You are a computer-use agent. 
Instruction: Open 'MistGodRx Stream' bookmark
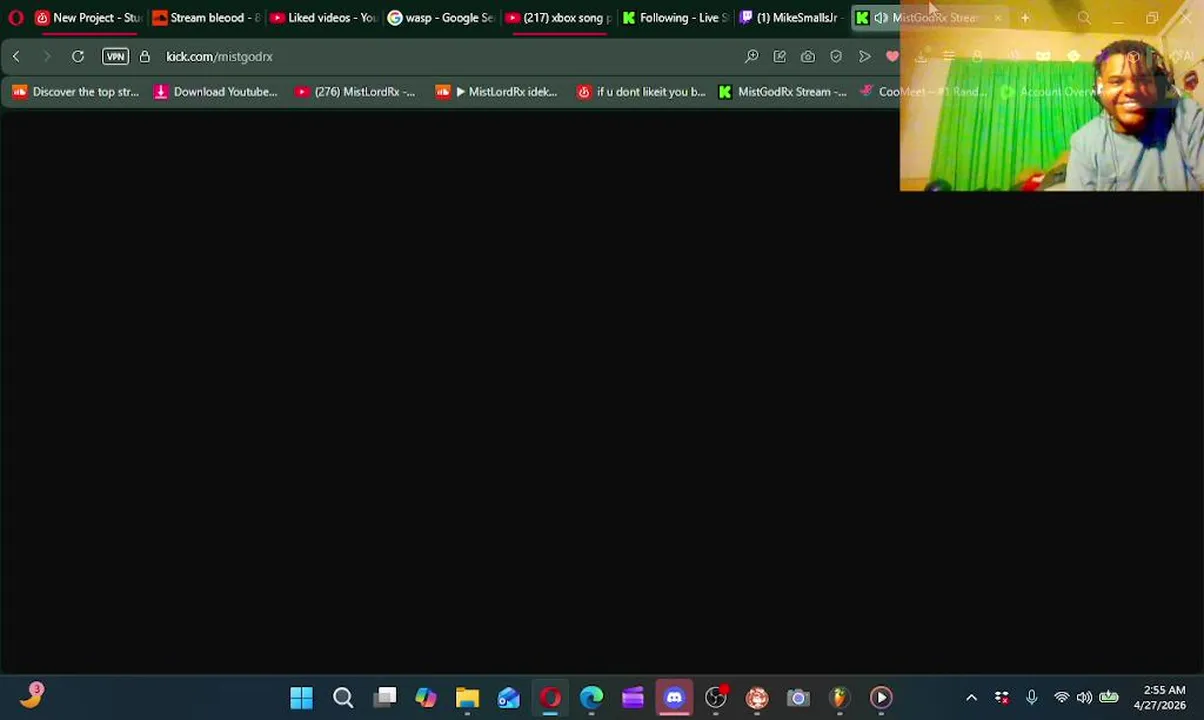tap(783, 92)
